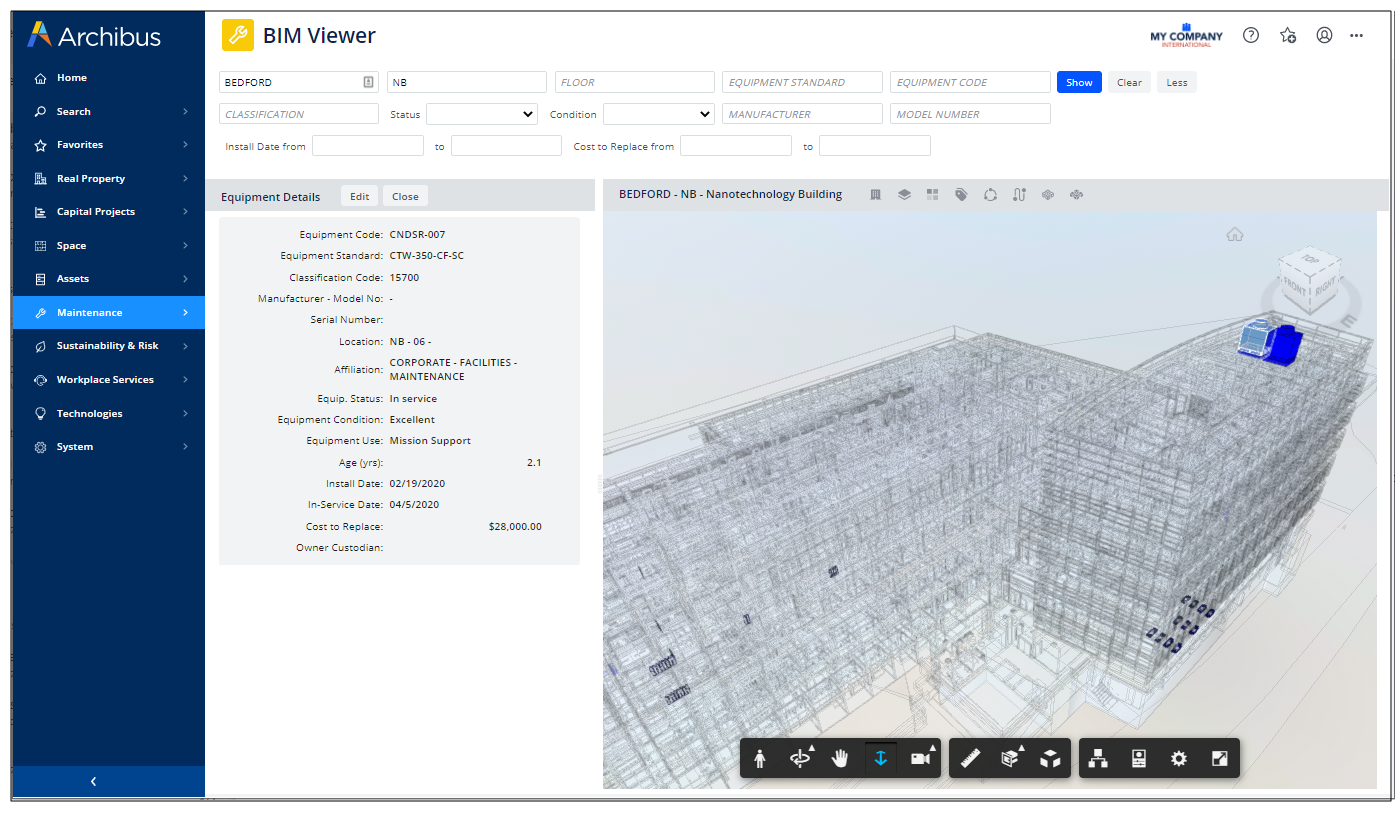Click the Edit button in Equipment Details
The height and width of the screenshot is (813, 1395).
pyautogui.click(x=360, y=197)
